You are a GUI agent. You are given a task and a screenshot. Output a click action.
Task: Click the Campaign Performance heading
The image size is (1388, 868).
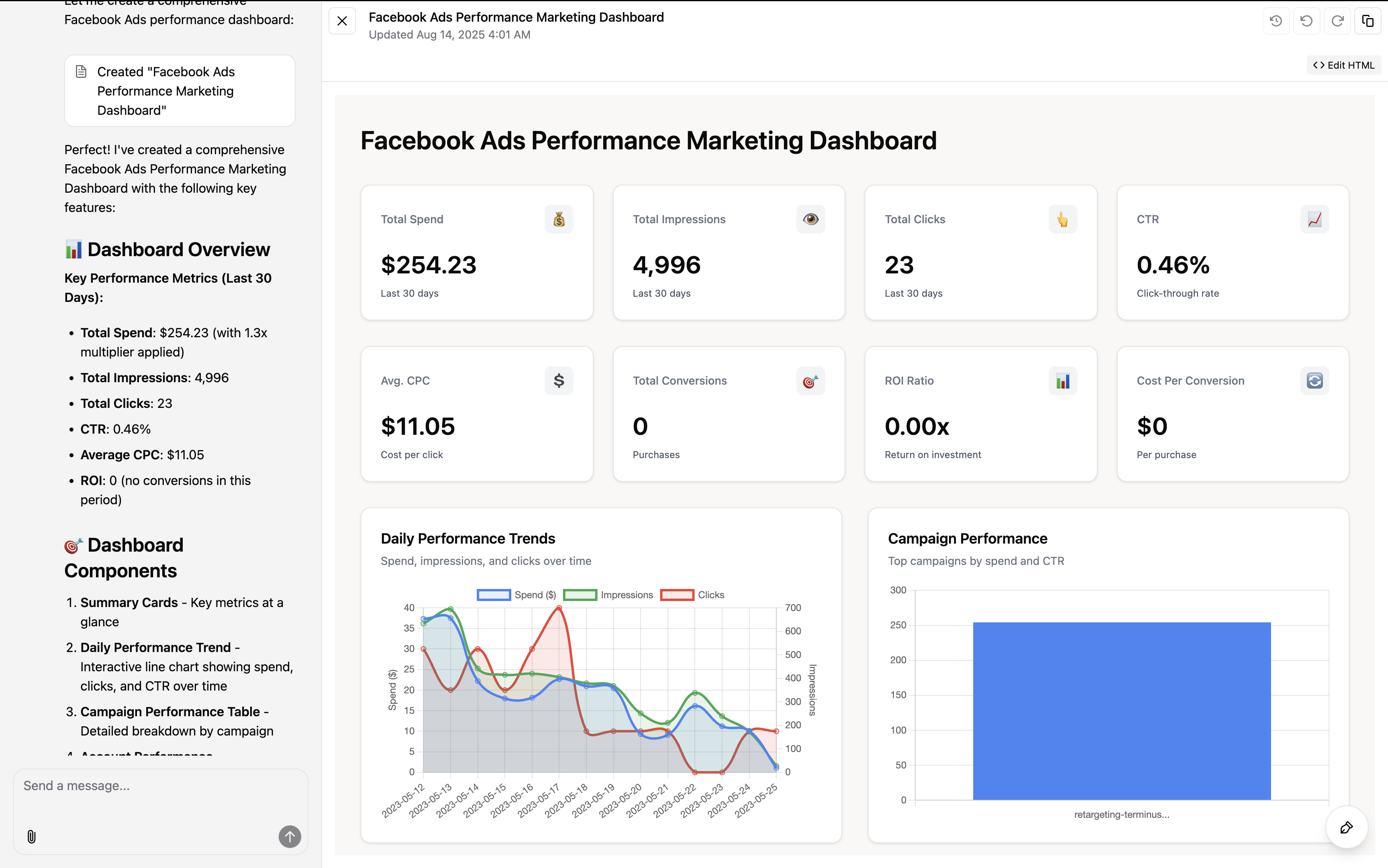click(x=967, y=538)
